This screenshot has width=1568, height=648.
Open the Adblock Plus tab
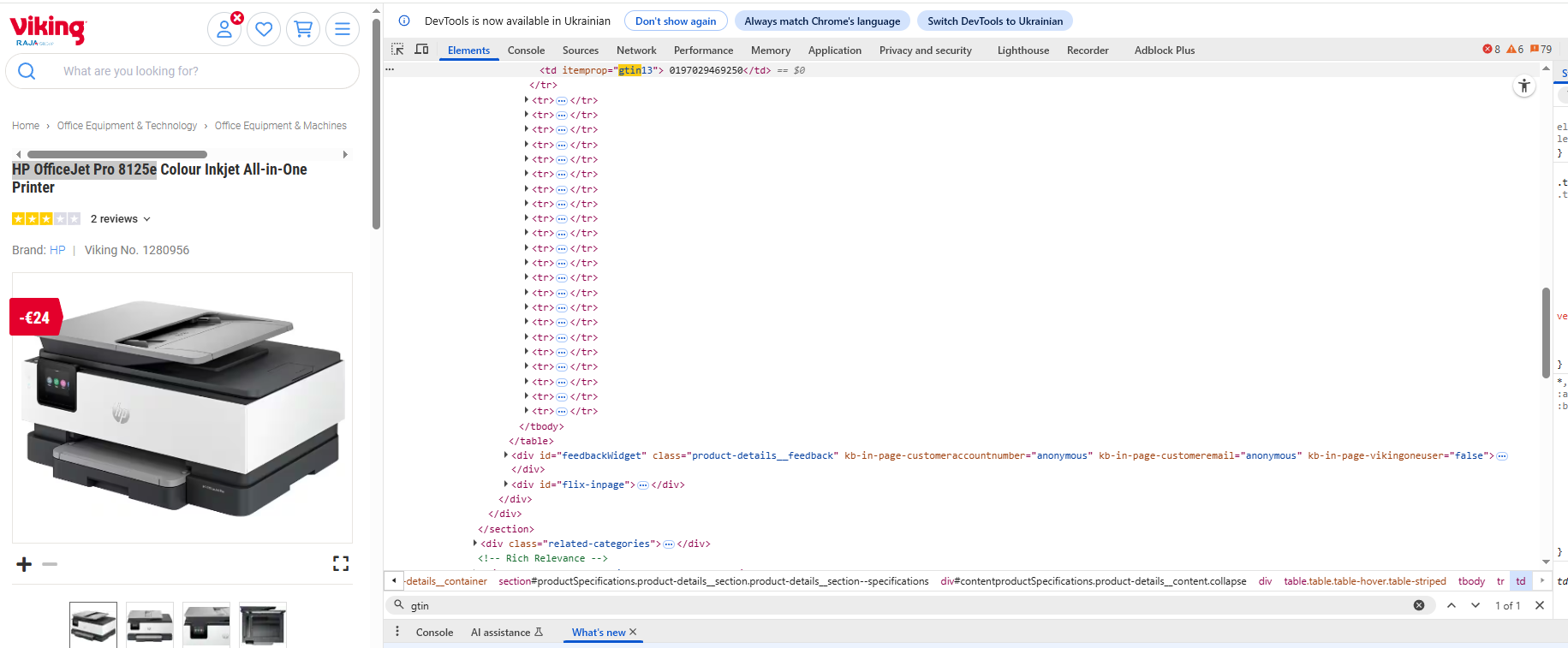[x=1165, y=51]
